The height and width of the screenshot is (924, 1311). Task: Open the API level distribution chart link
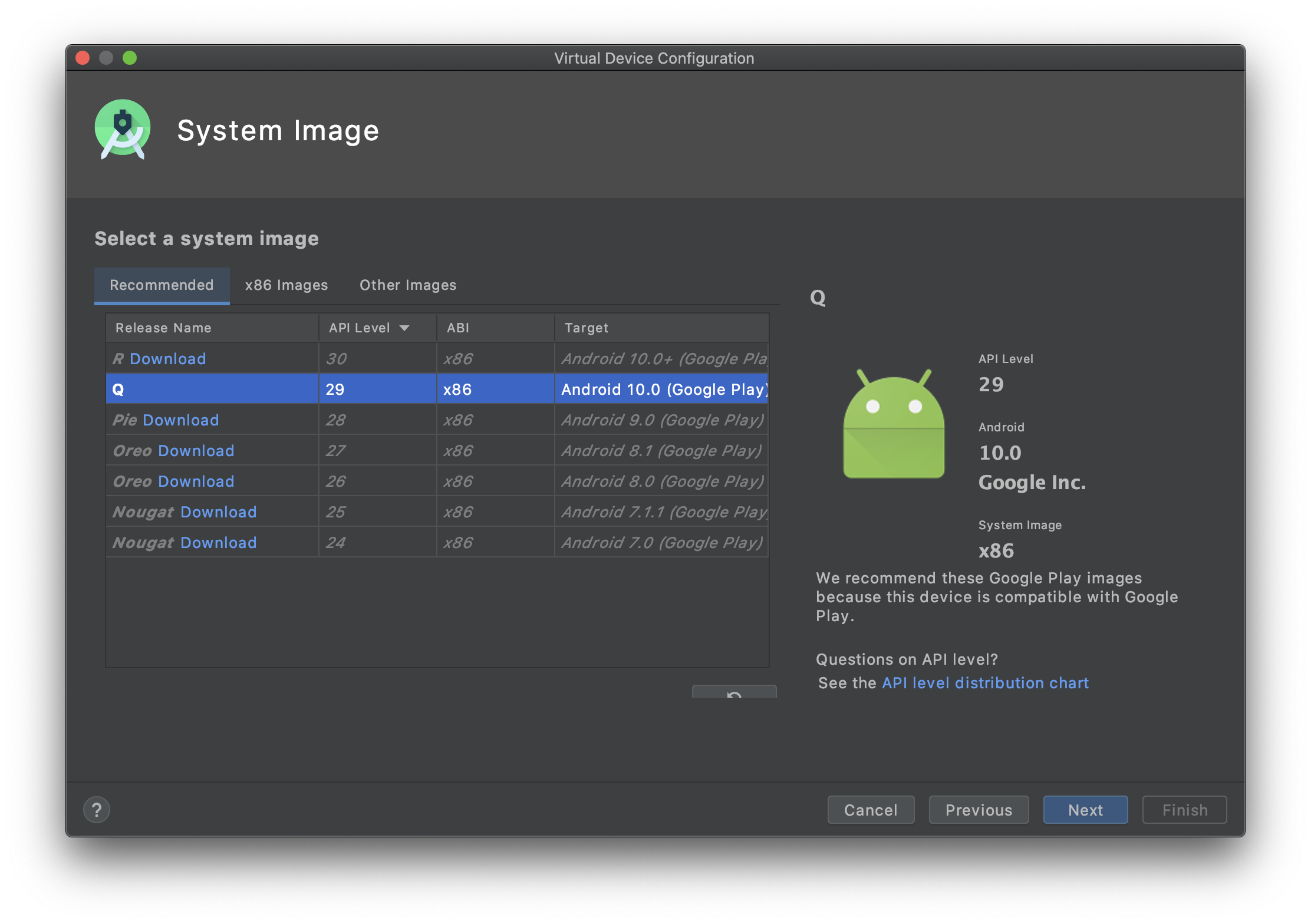(985, 683)
